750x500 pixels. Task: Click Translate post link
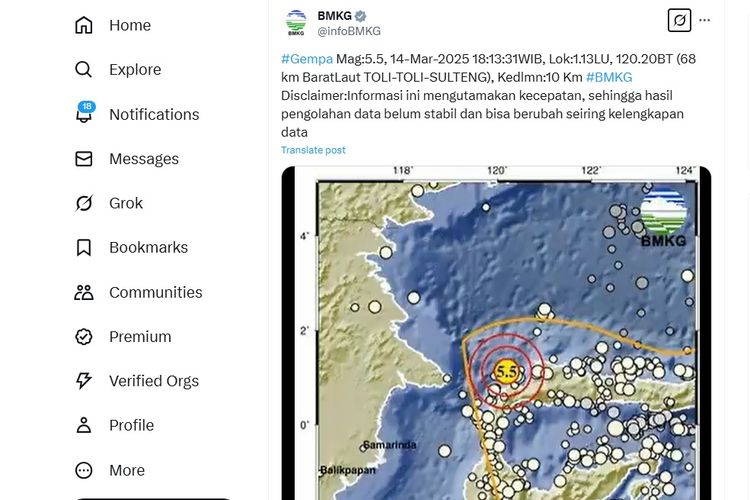click(313, 150)
